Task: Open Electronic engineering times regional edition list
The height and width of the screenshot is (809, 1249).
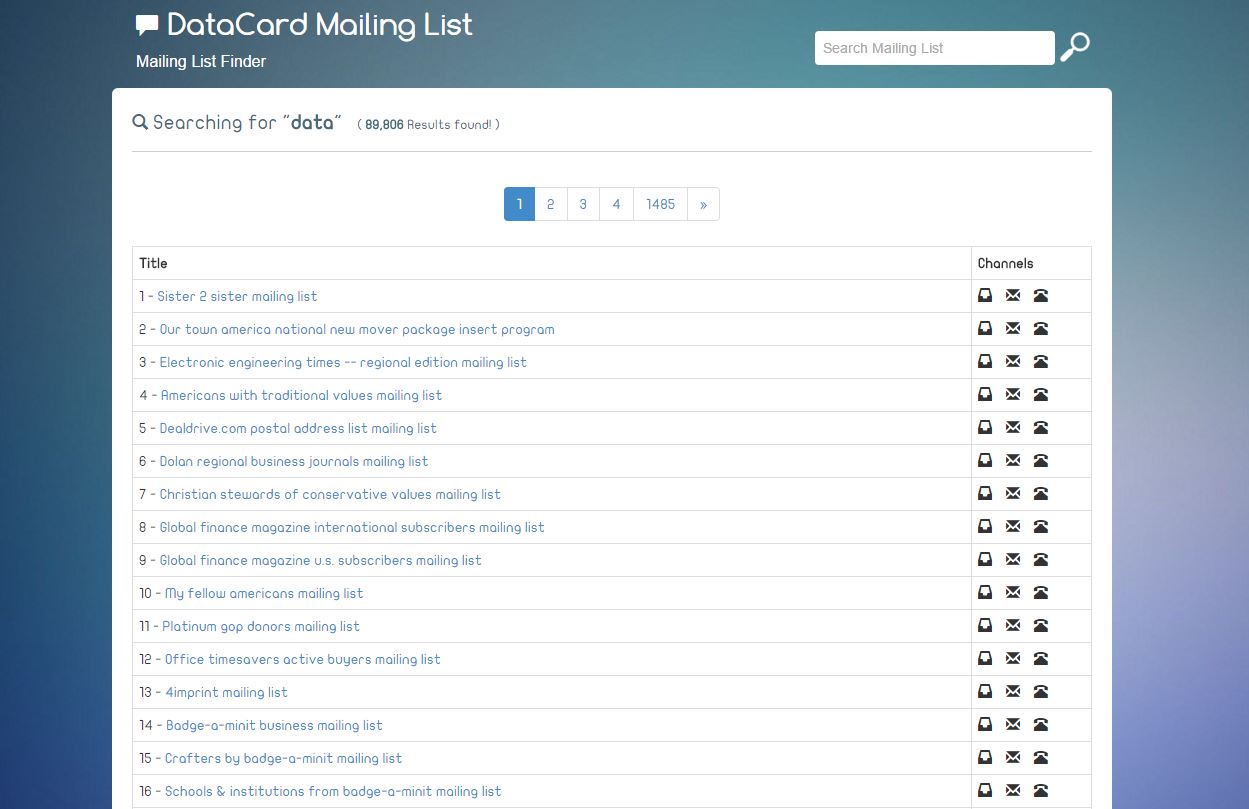Action: click(343, 362)
